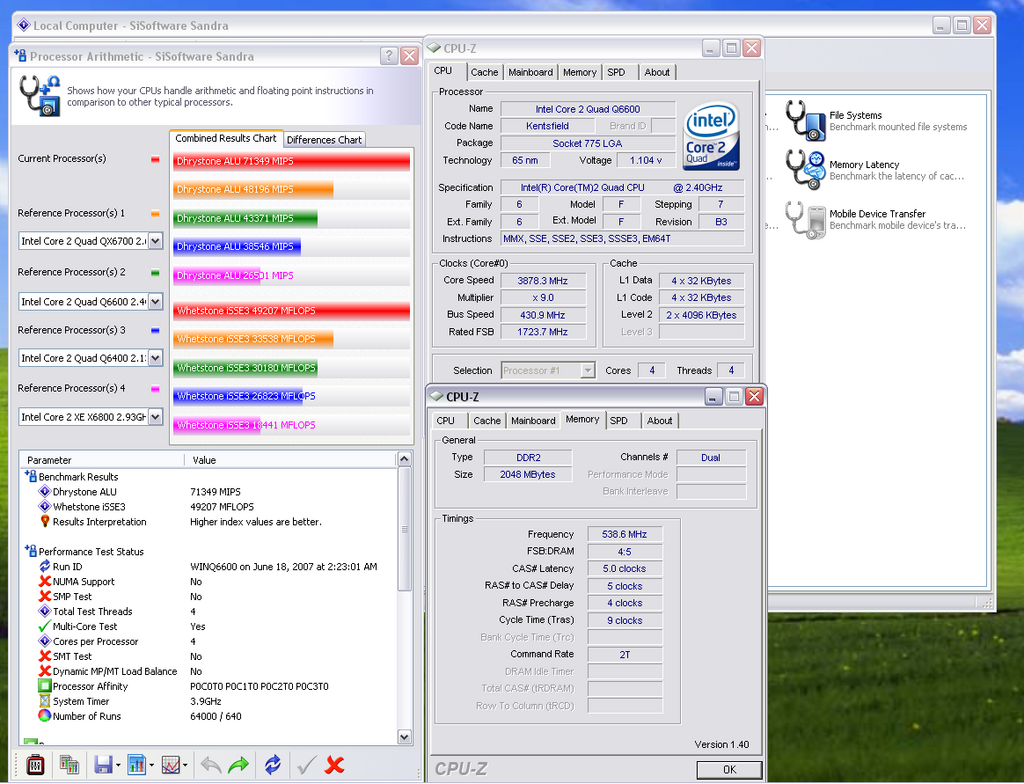
Task: Open the File Systems benchmark icon
Action: pyautogui.click(x=803, y=120)
